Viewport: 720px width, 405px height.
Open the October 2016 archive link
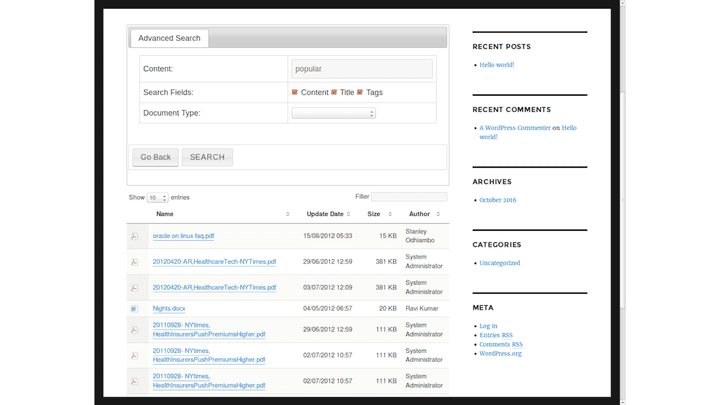pyautogui.click(x=498, y=200)
